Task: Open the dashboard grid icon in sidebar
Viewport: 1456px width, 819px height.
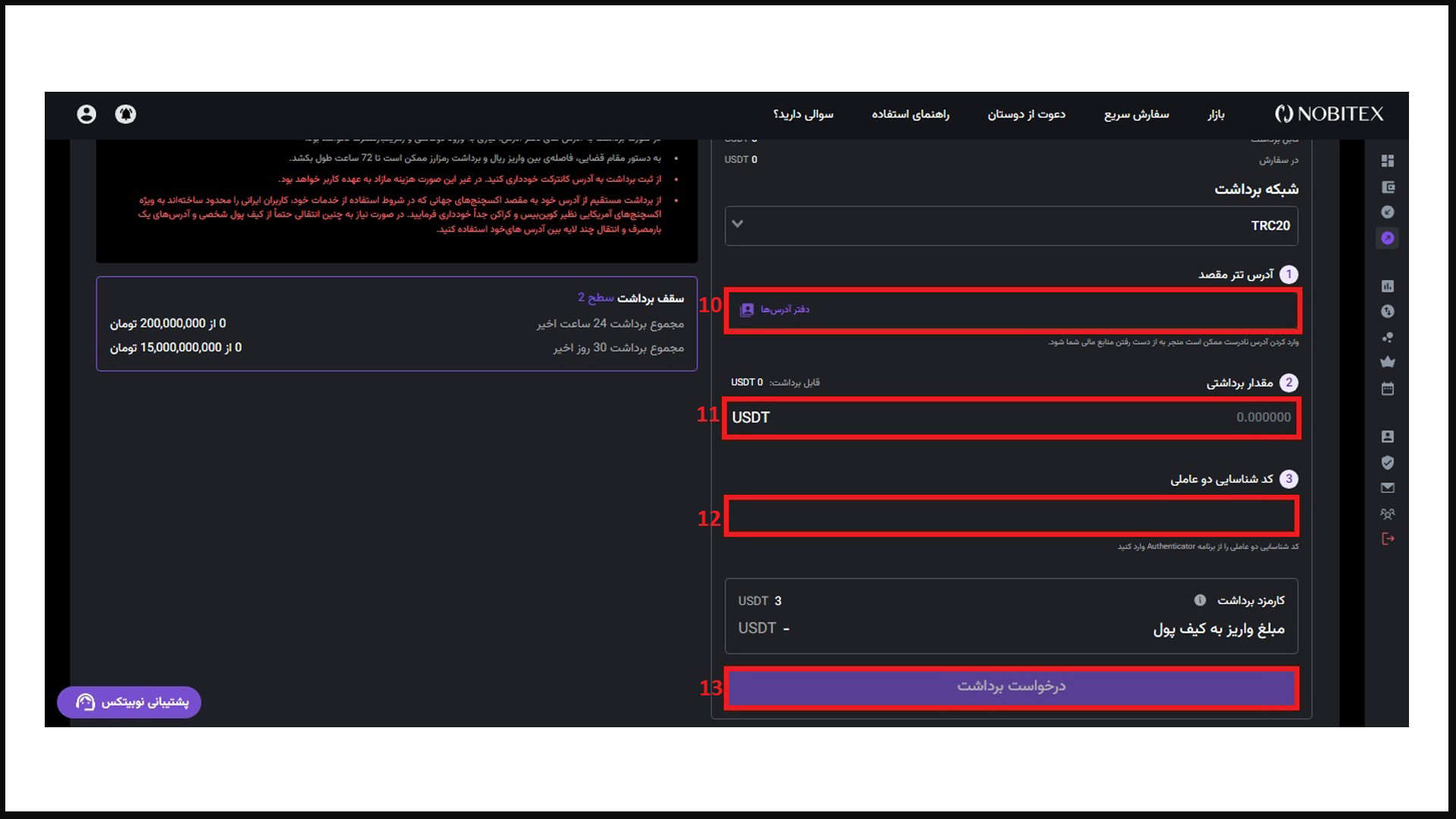Action: [x=1388, y=161]
